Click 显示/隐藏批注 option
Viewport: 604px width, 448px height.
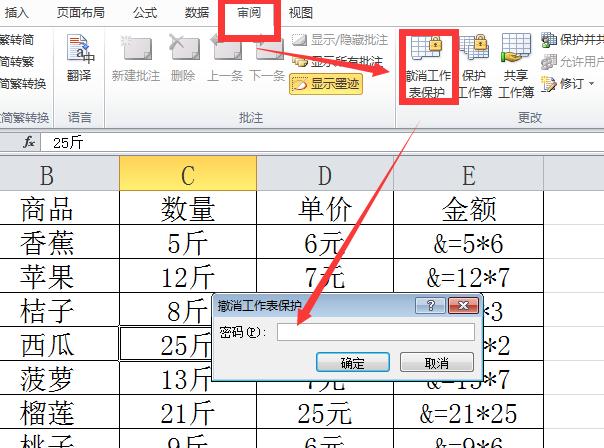pyautogui.click(x=339, y=40)
